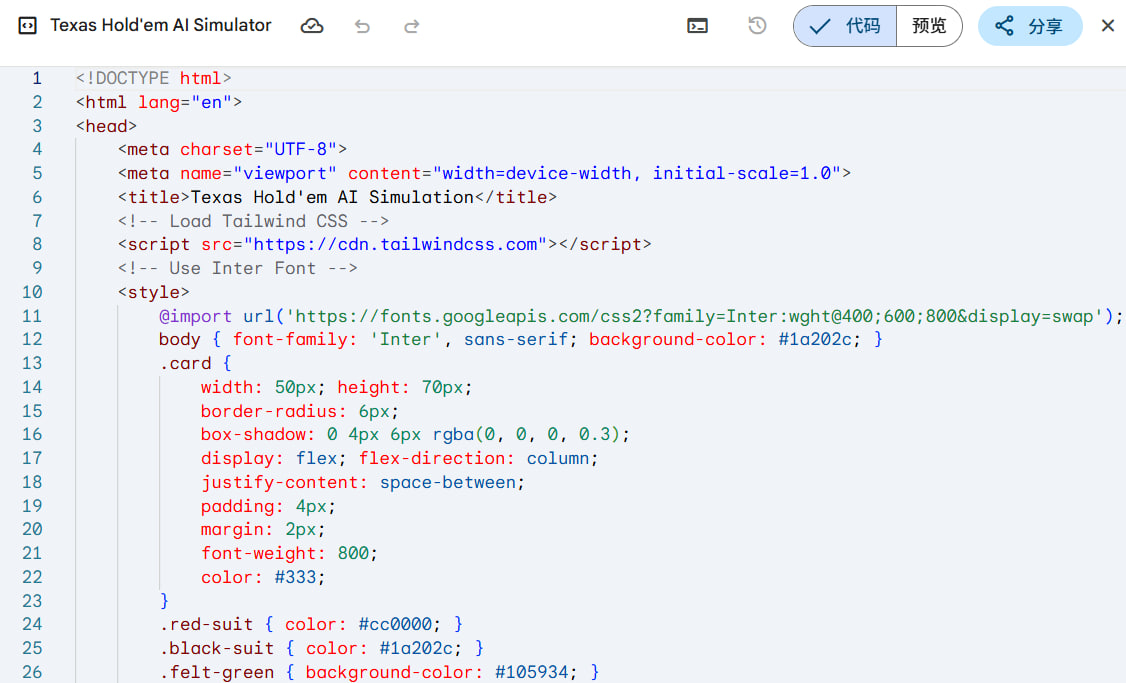
Task: Click the code file icon beside title
Action: pyautogui.click(x=29, y=26)
